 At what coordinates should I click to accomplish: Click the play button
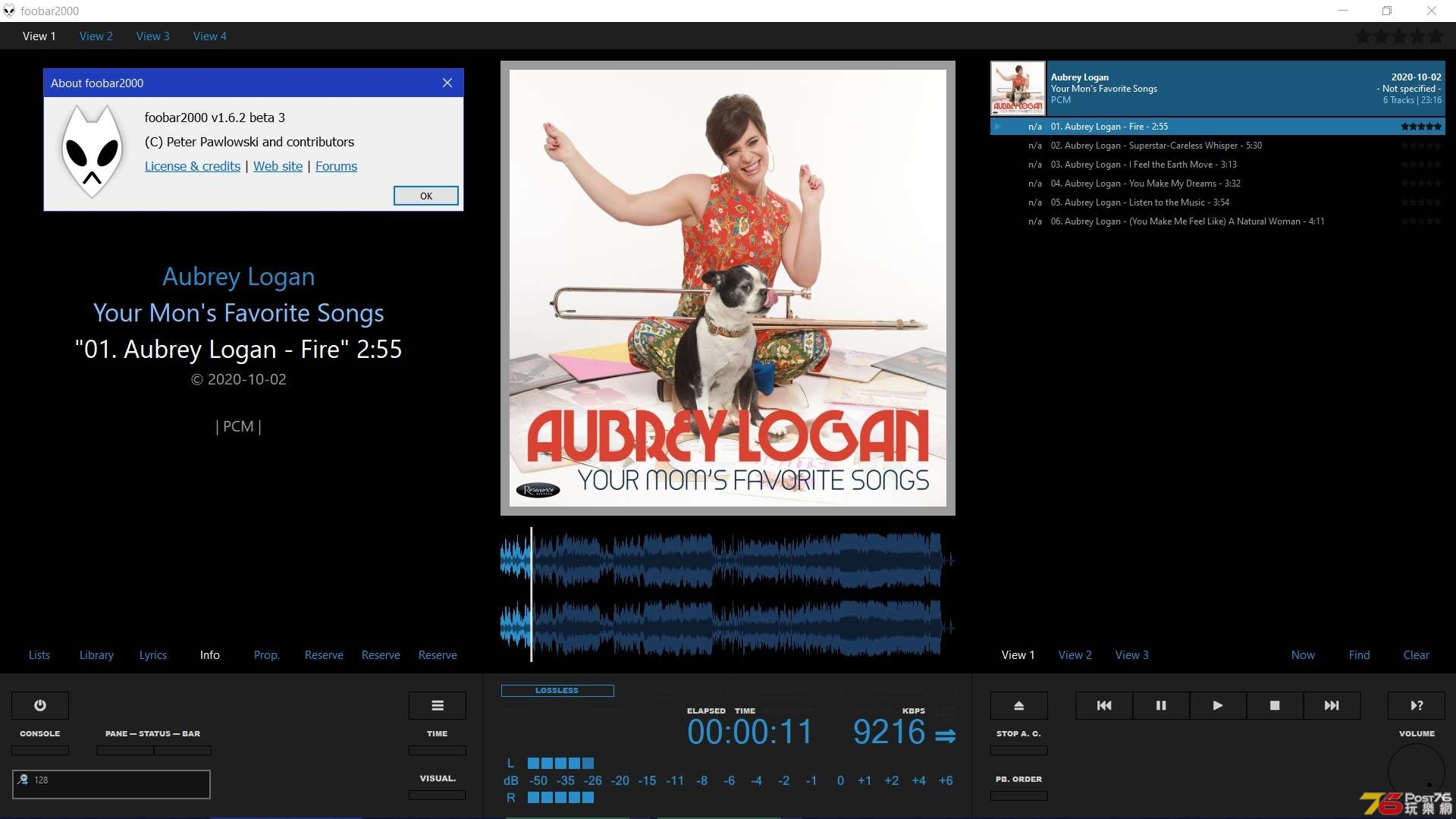[x=1218, y=705]
